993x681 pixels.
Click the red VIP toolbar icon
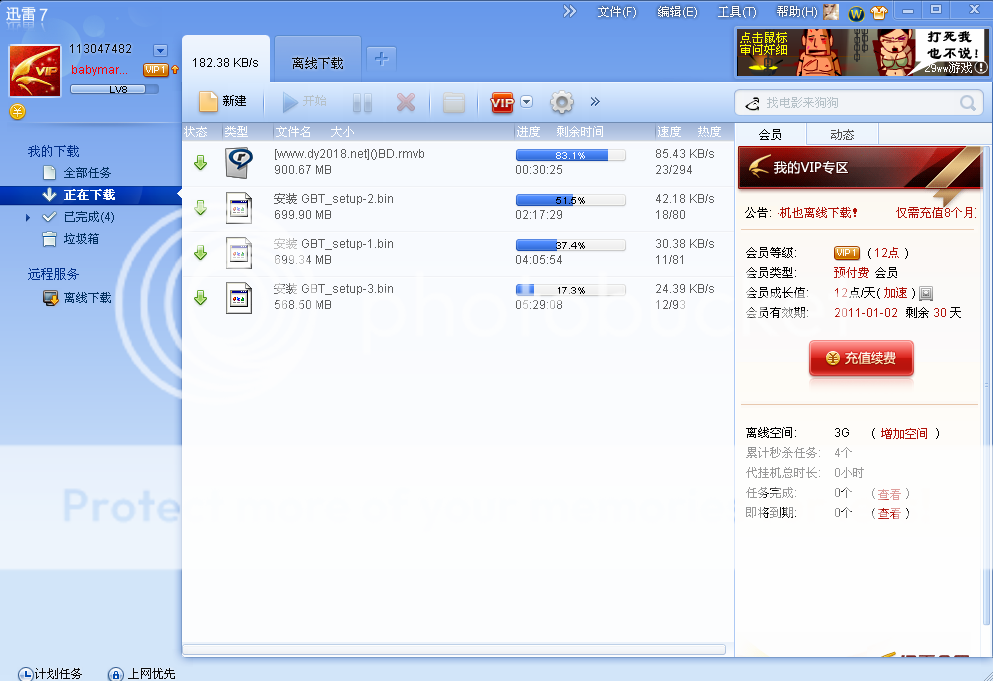(x=502, y=102)
